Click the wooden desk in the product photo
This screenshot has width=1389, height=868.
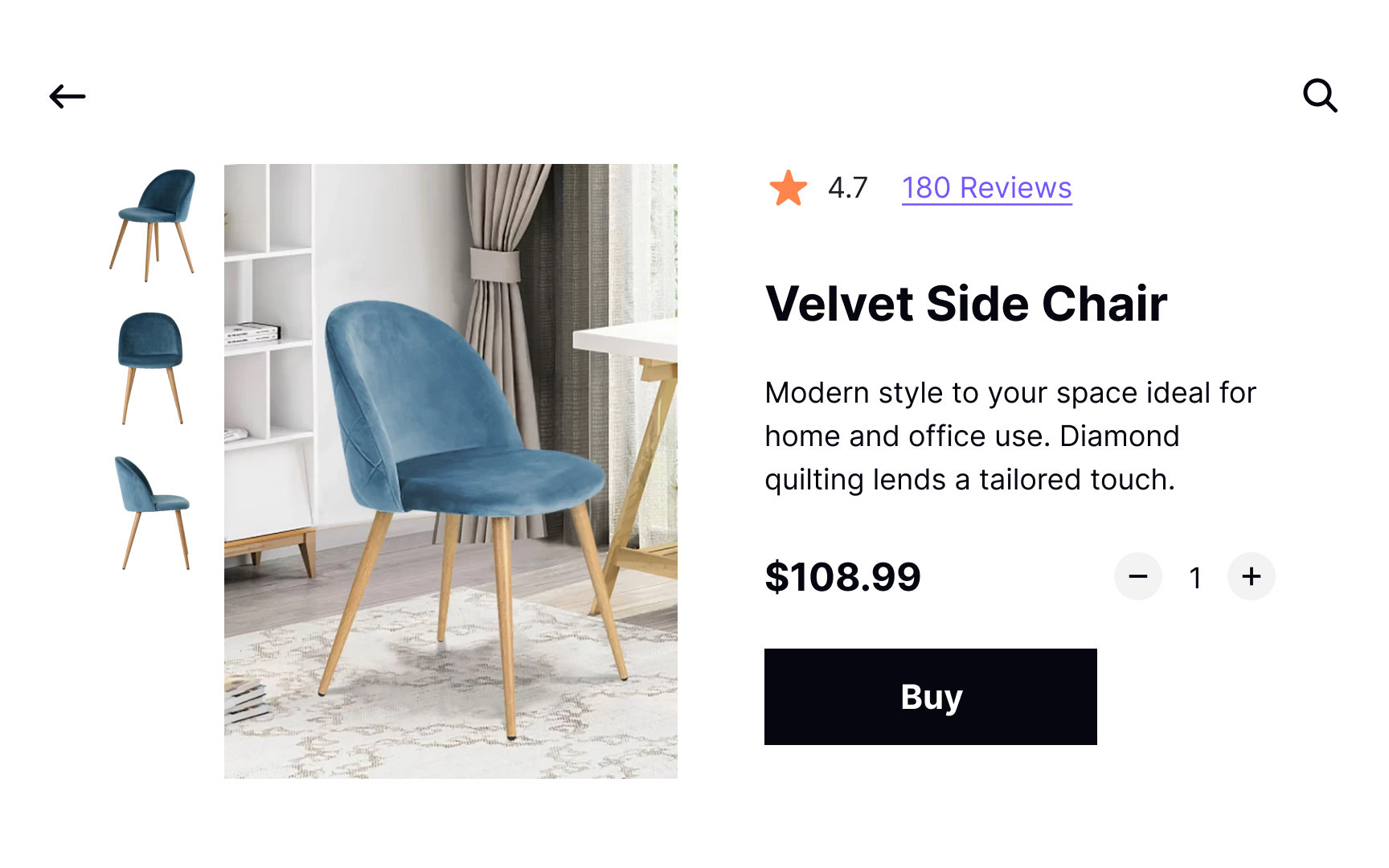coord(635,450)
